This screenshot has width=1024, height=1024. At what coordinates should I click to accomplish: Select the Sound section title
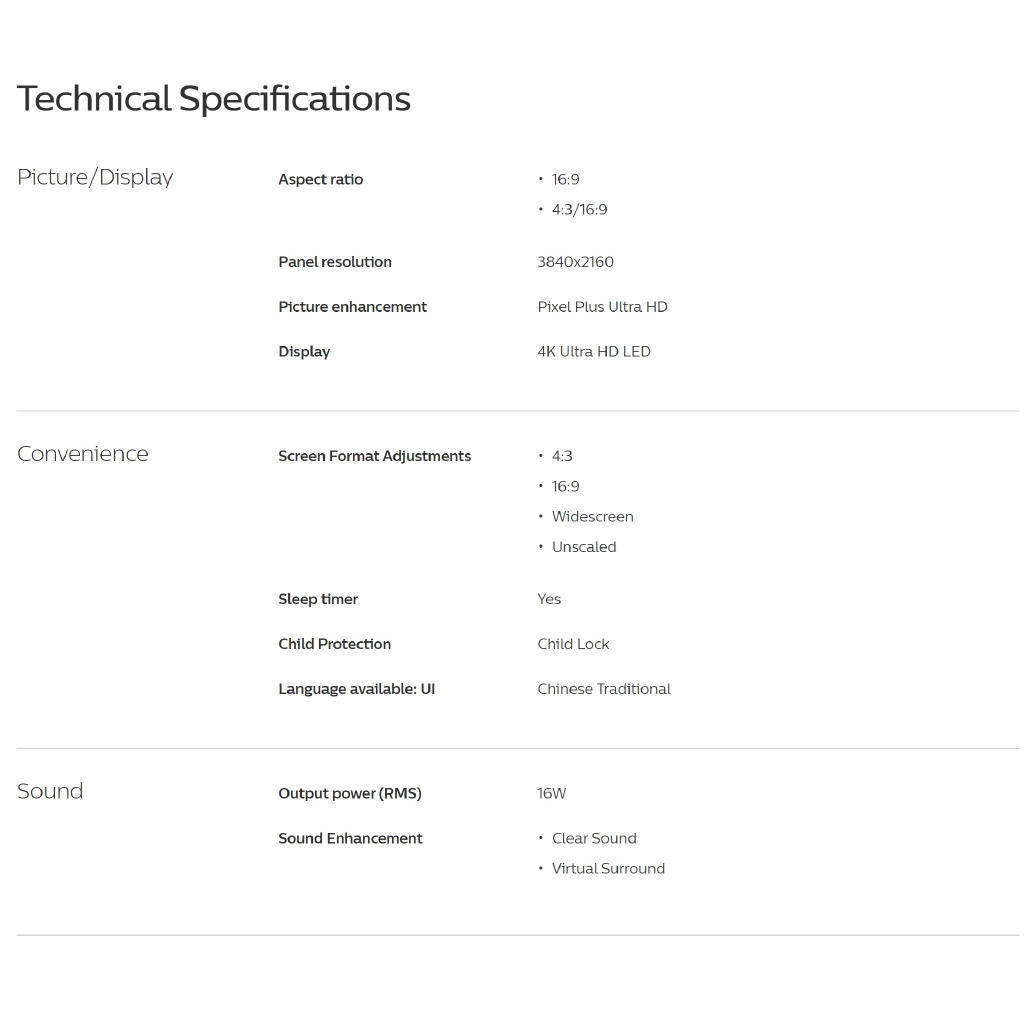50,791
